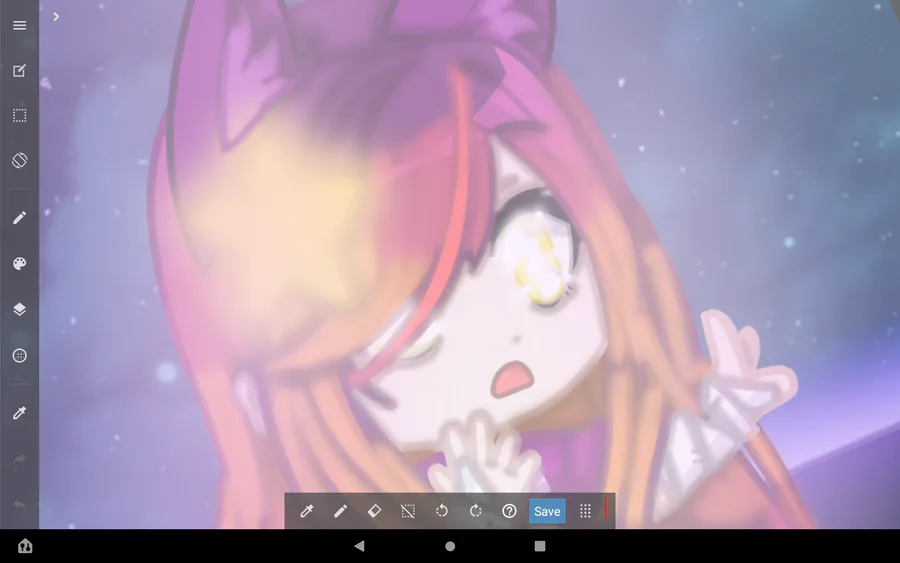Select the pen tool in bottom toolbar

click(x=340, y=511)
